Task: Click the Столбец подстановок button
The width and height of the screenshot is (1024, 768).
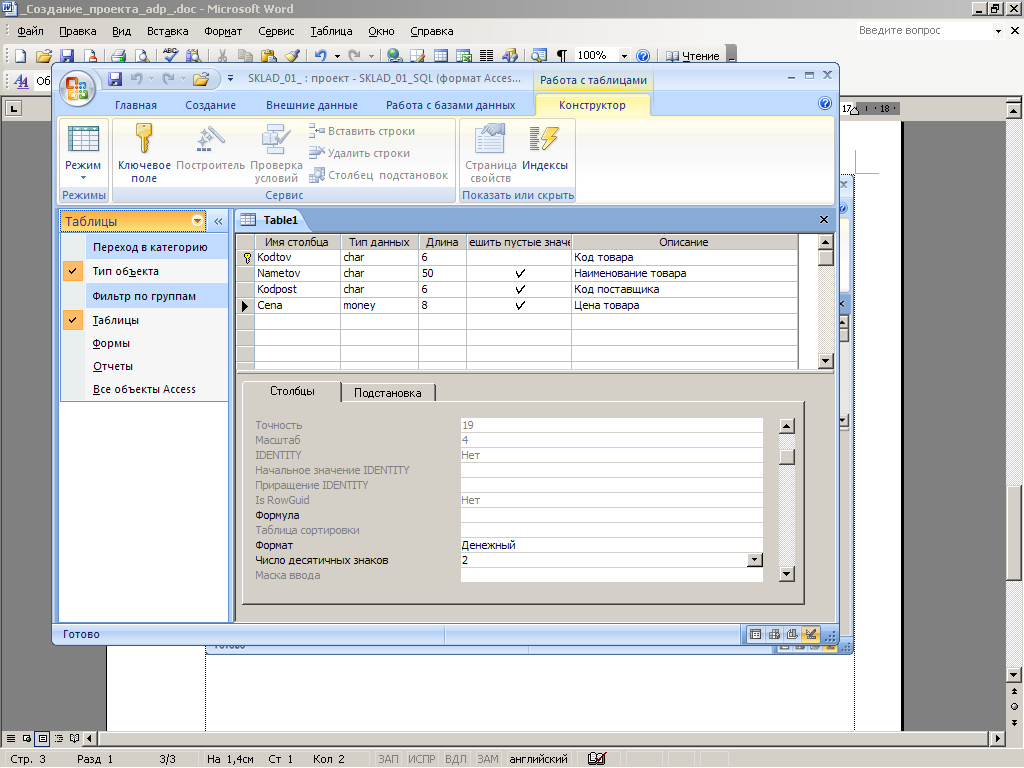Action: coord(379,175)
